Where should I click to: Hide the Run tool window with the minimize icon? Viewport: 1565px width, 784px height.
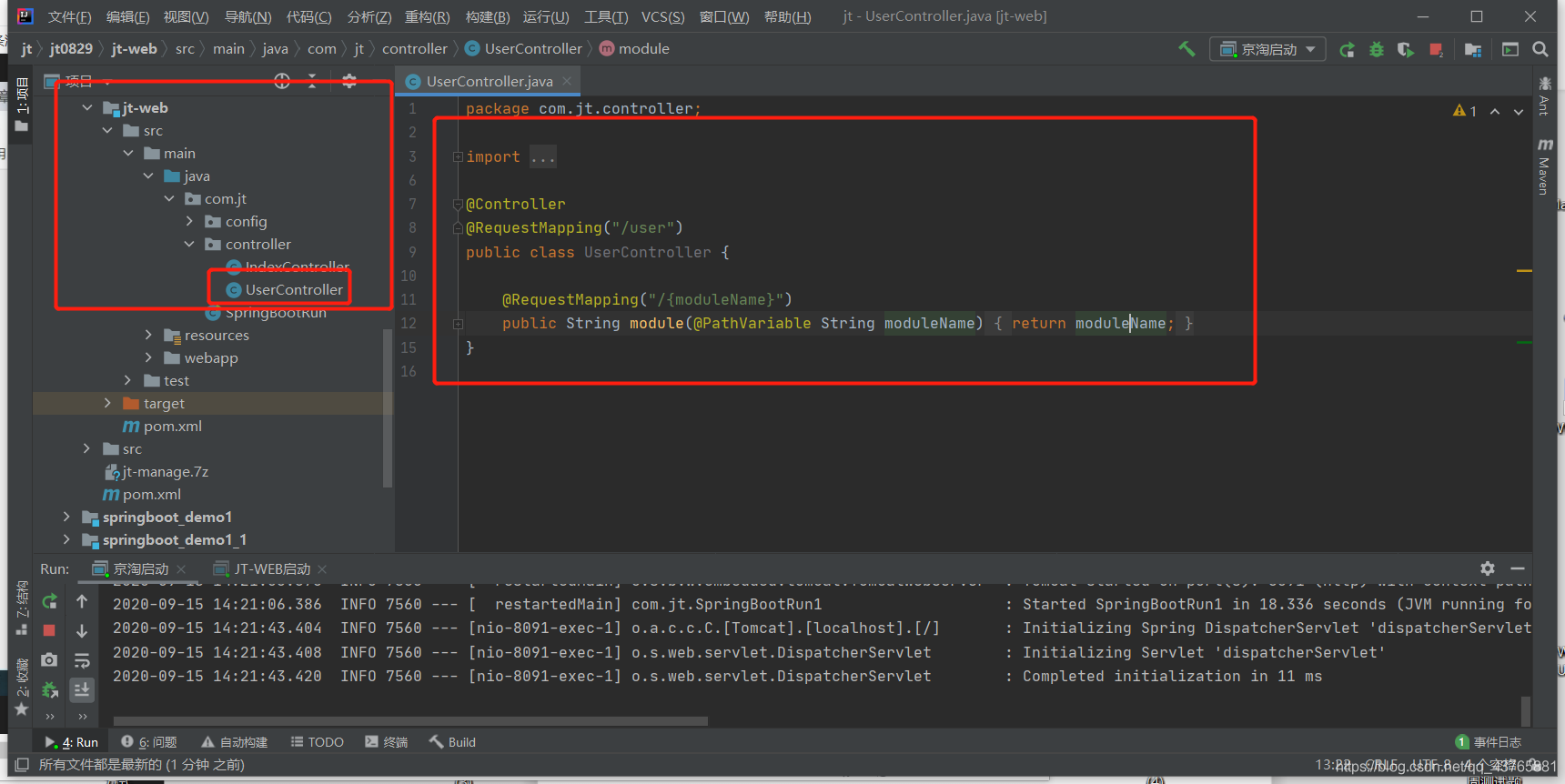(x=1517, y=568)
